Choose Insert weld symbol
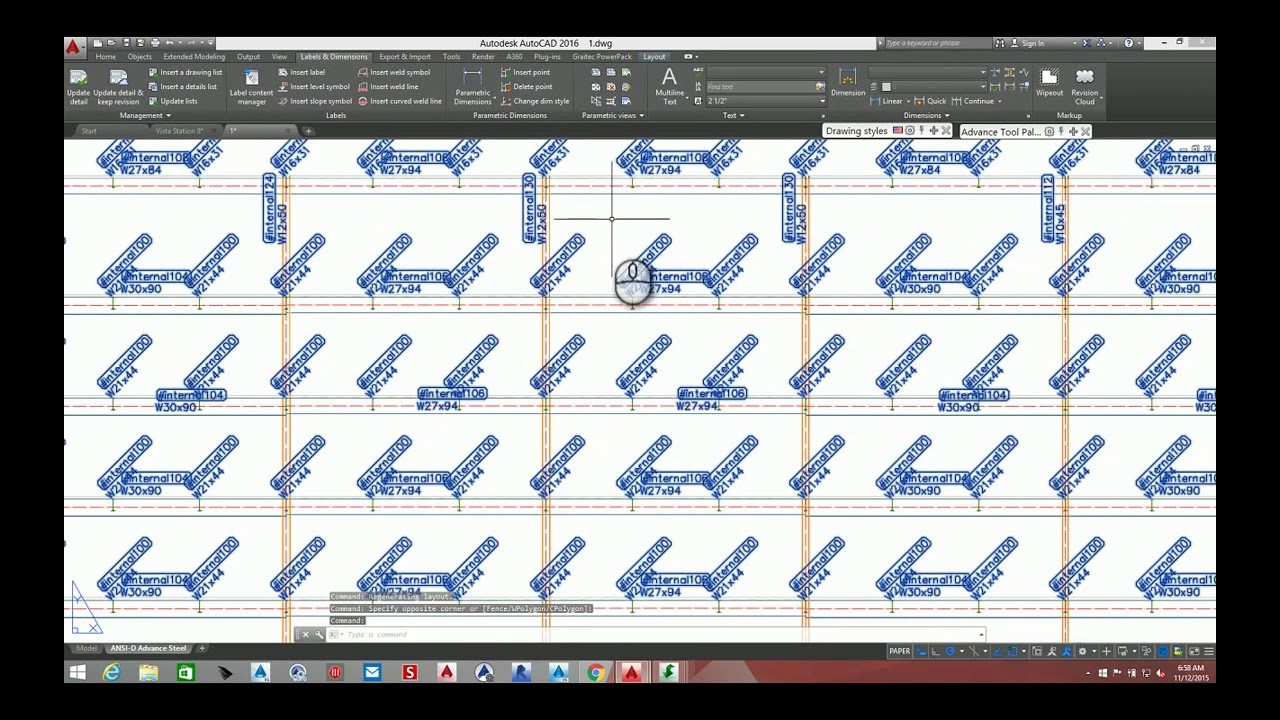This screenshot has width=1280, height=720. click(x=394, y=72)
